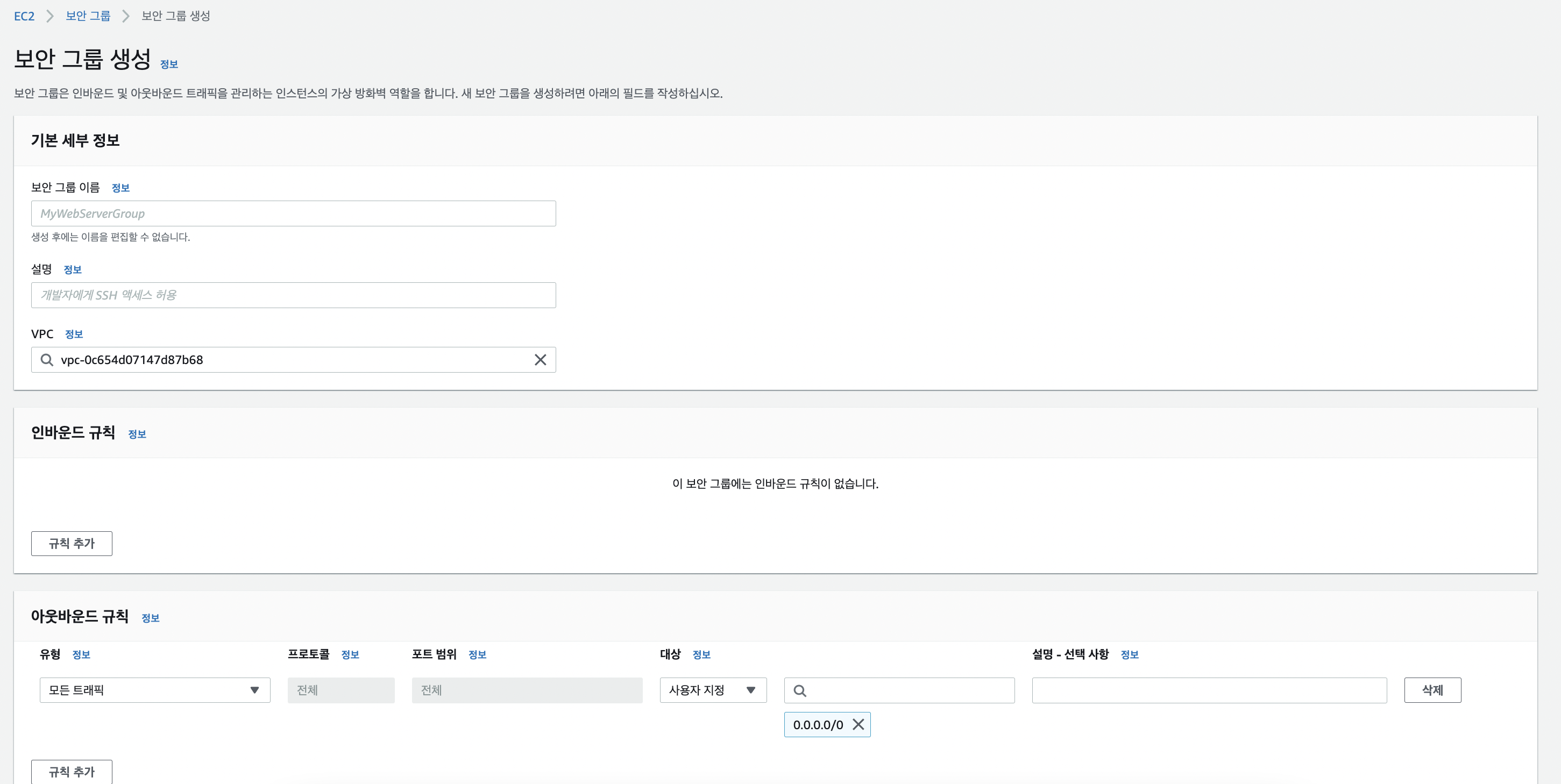The image size is (1561, 784).
Task: Navigate to 보안 그룹 breadcrumb link
Action: (88, 16)
